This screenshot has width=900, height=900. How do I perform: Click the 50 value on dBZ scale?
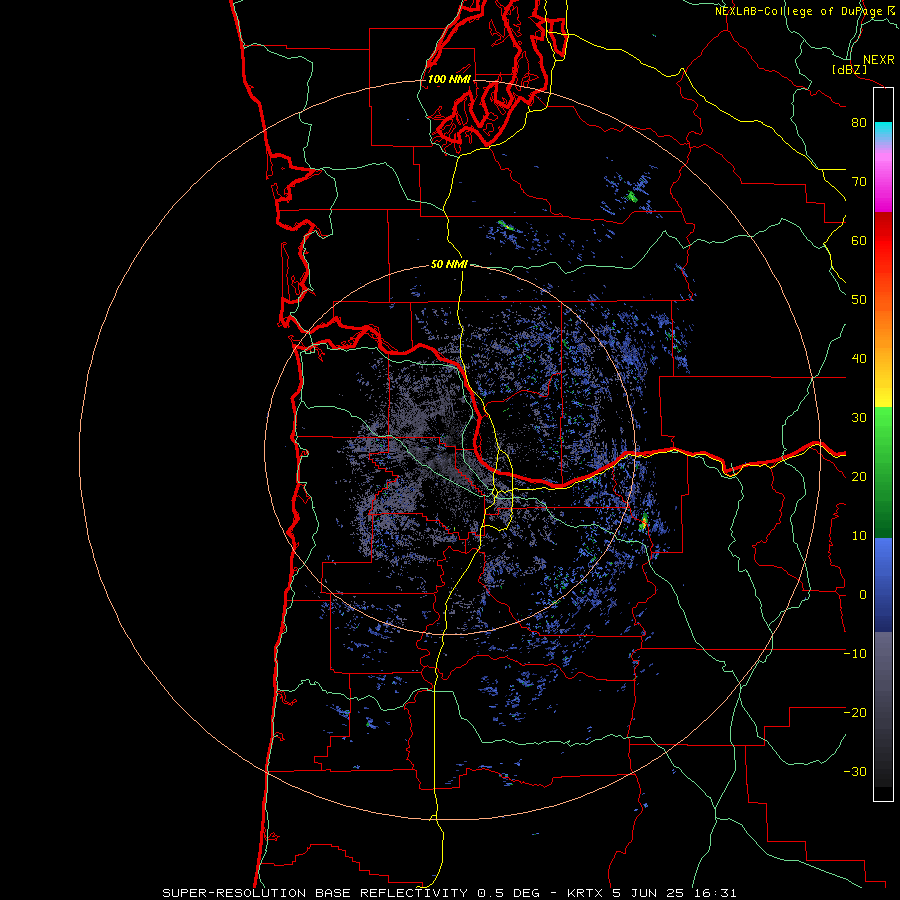[859, 300]
